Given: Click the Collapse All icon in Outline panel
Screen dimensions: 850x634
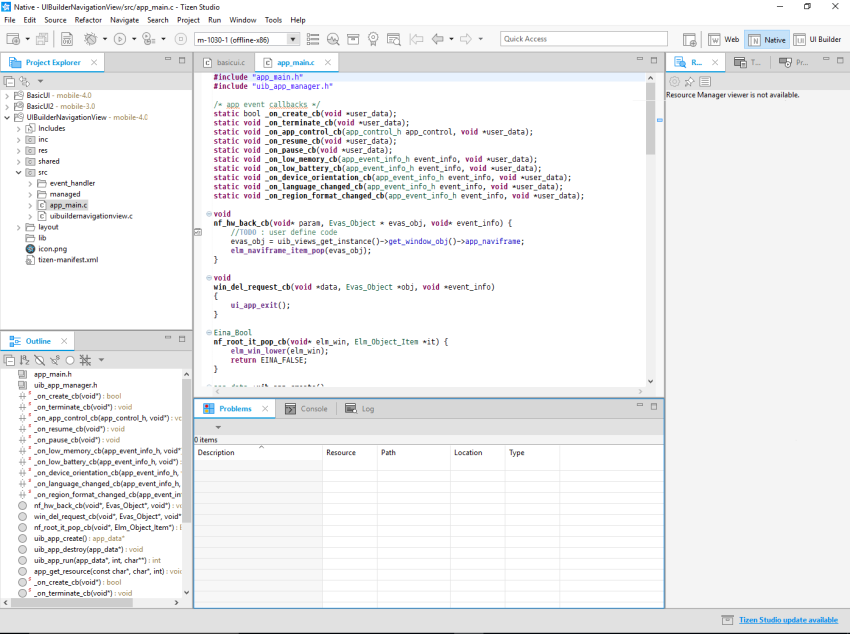Looking at the screenshot, I should [x=9, y=360].
